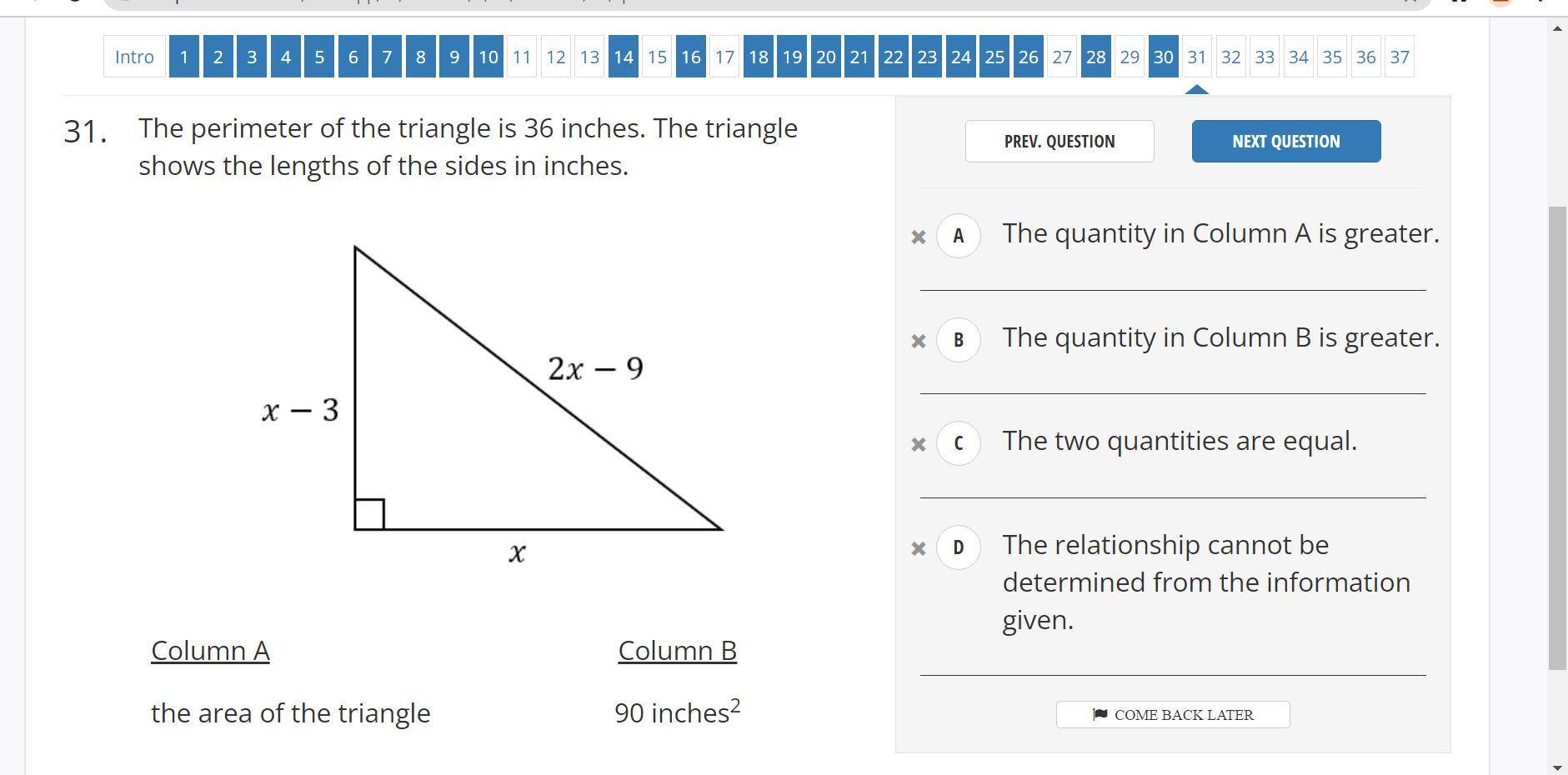The height and width of the screenshot is (775, 1568).
Task: Jump to question 27
Action: coord(1061,57)
